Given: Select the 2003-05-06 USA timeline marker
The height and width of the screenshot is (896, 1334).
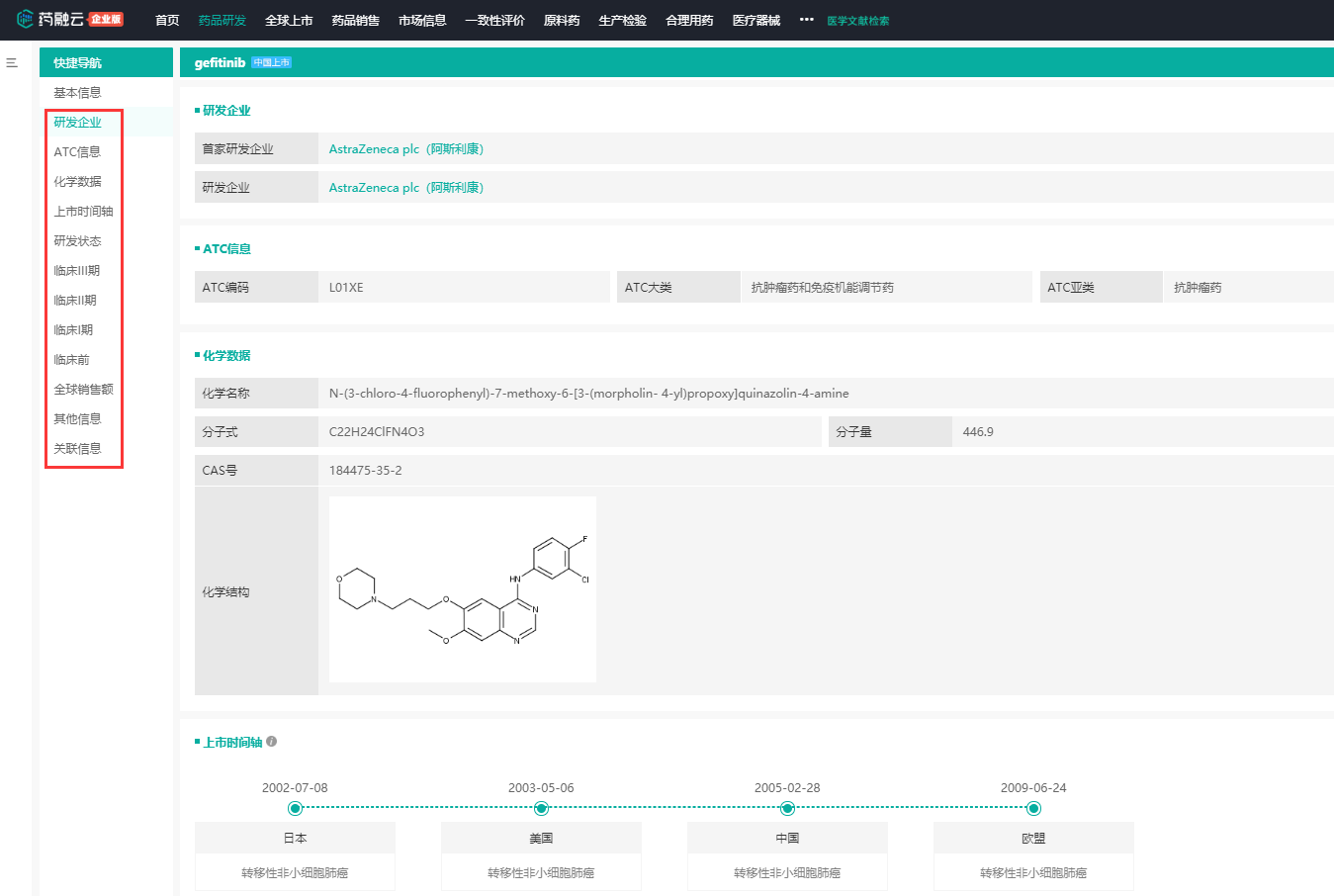Looking at the screenshot, I should point(541,808).
